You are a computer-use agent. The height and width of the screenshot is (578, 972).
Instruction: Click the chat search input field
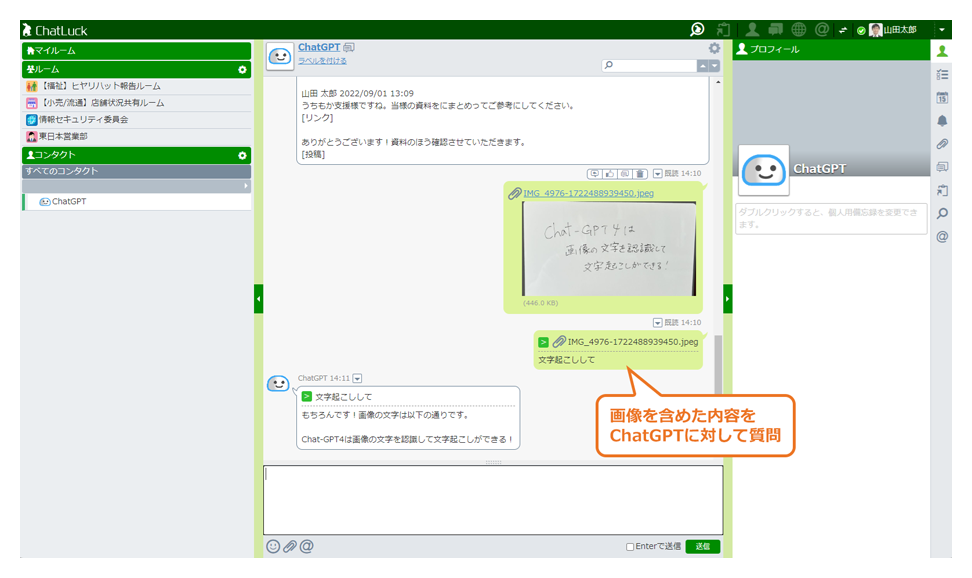click(x=649, y=65)
